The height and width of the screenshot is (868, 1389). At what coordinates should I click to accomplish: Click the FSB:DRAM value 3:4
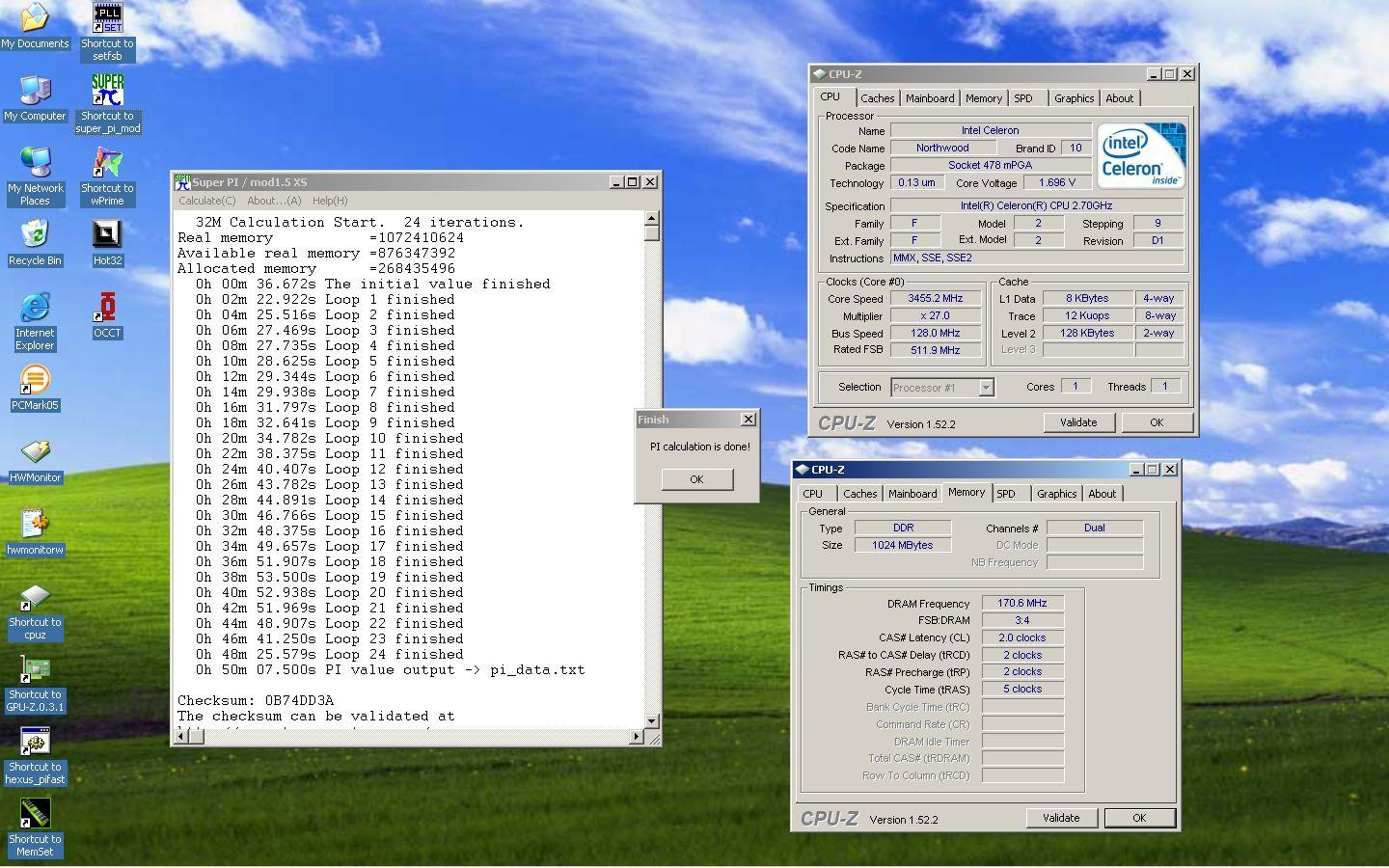click(x=1022, y=621)
